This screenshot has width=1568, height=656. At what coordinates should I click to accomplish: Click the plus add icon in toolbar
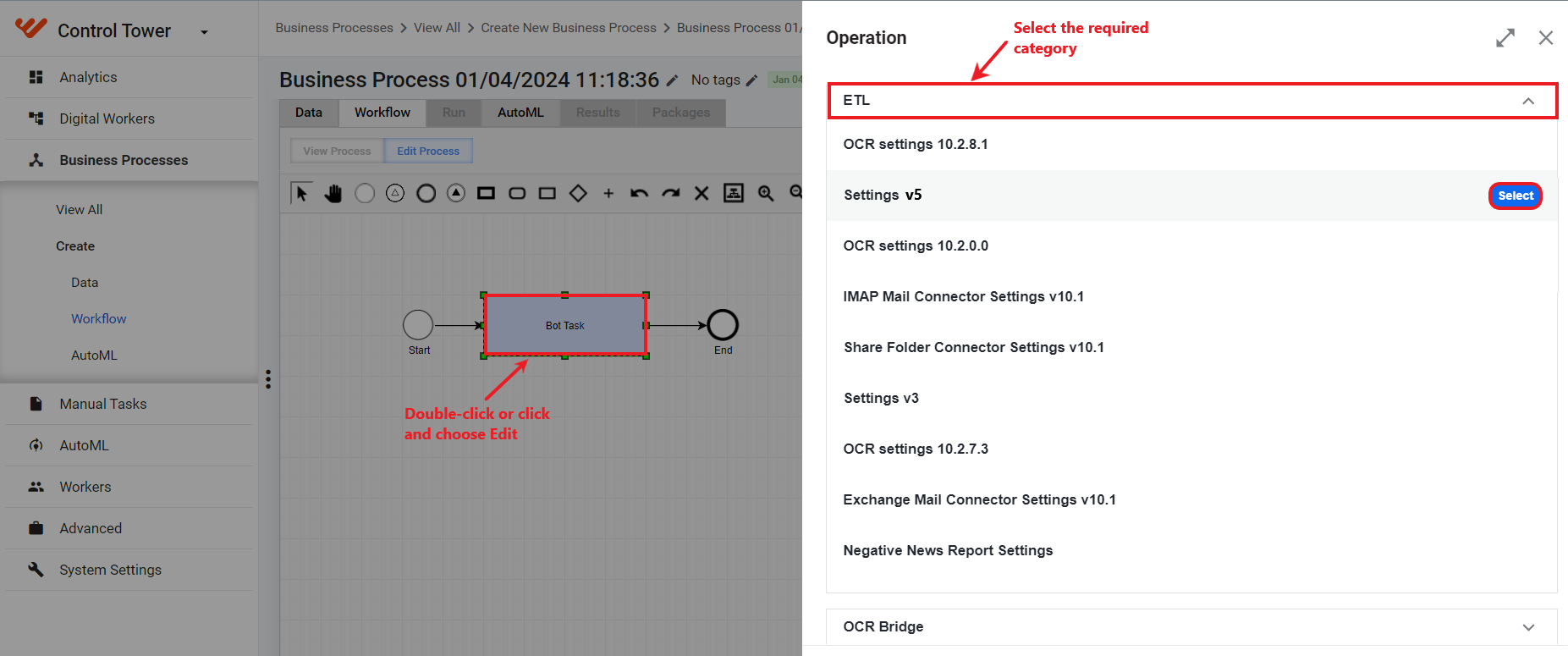coord(608,193)
